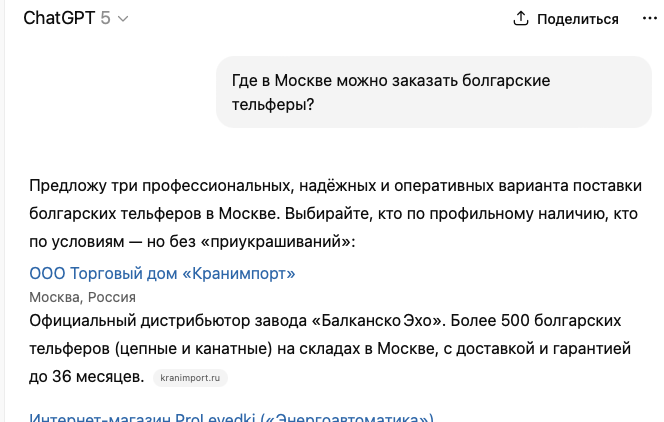Click the share upload arrow icon
This screenshot has height=422, width=664.
[520, 18]
